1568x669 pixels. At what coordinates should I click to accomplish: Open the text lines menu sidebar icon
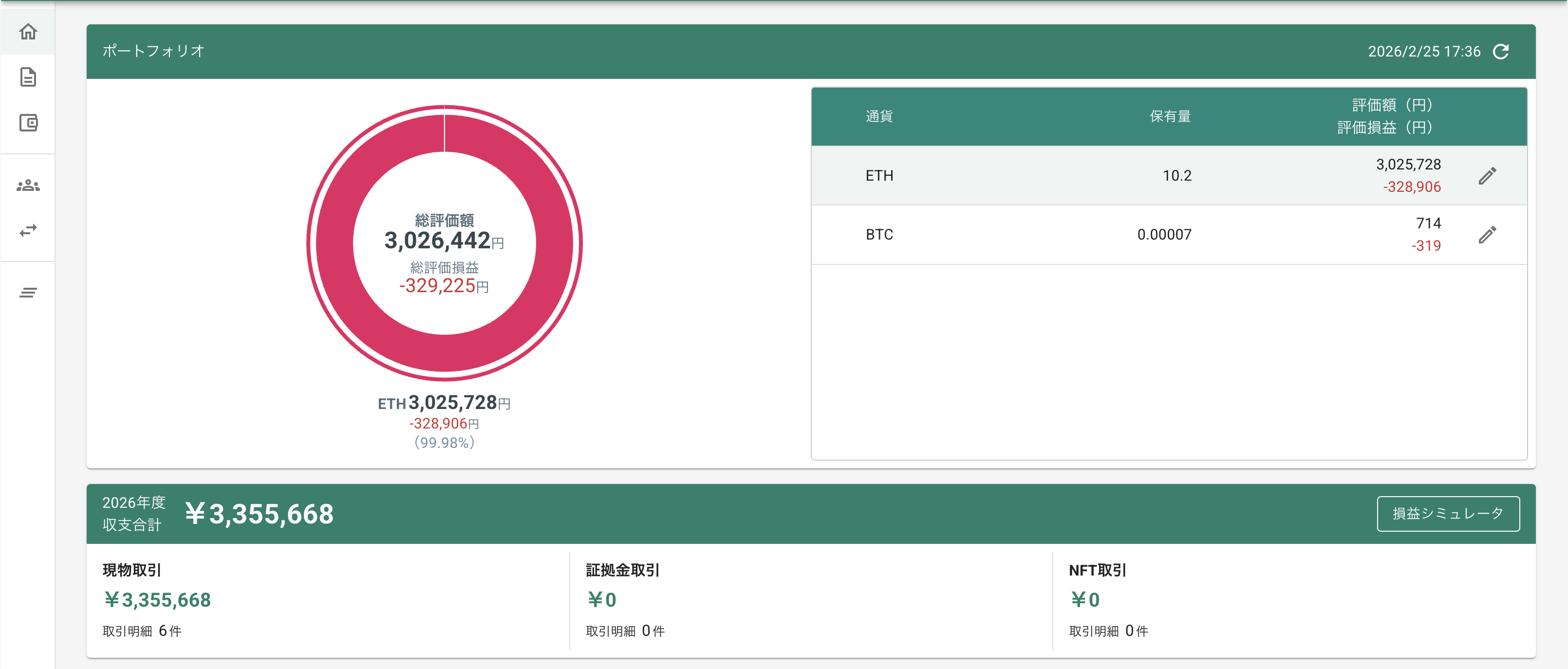tap(28, 293)
